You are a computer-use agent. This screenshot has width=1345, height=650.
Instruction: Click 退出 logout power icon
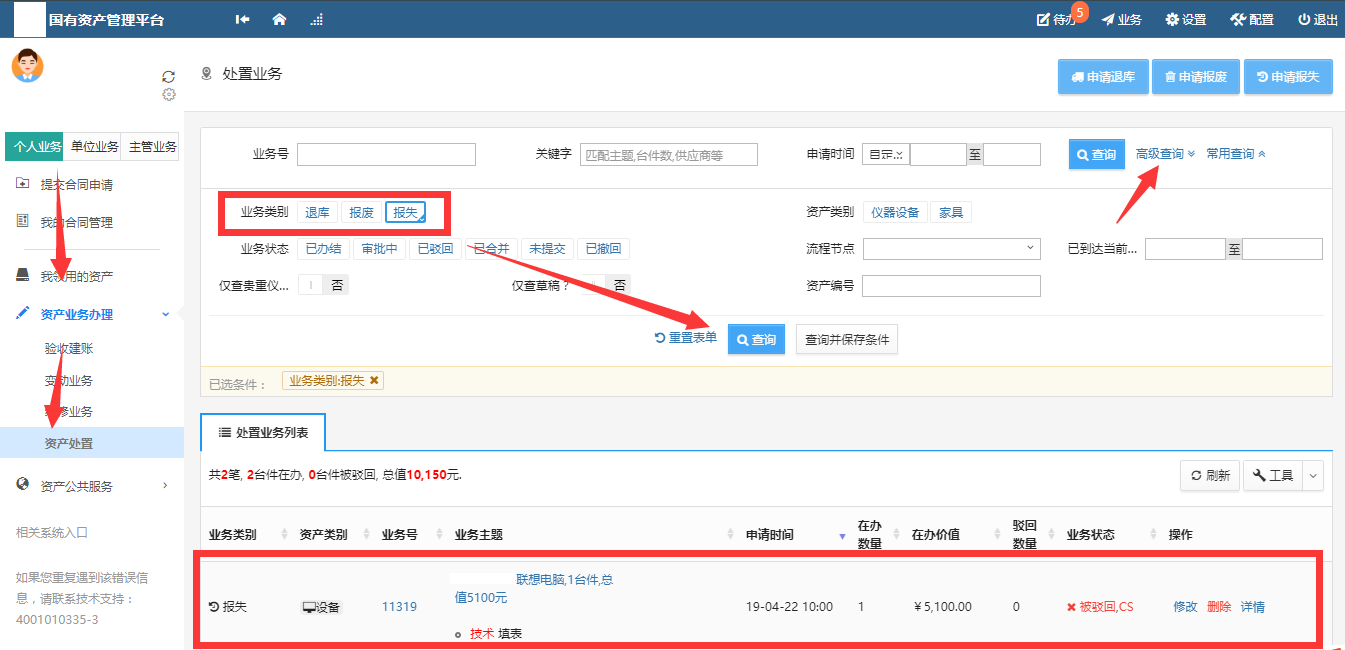1317,19
